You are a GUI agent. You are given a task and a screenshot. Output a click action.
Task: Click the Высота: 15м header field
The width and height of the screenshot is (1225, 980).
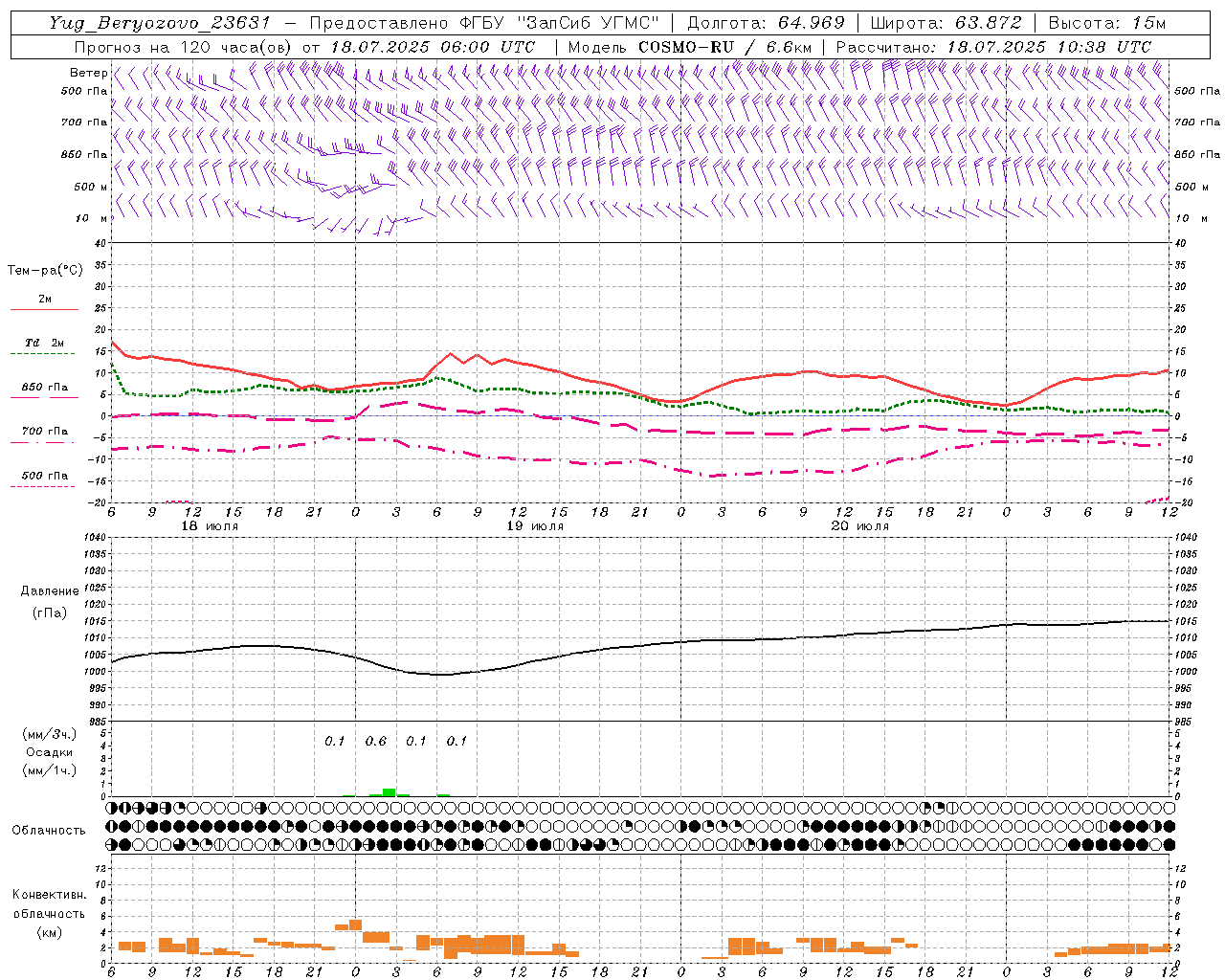coord(1107,23)
